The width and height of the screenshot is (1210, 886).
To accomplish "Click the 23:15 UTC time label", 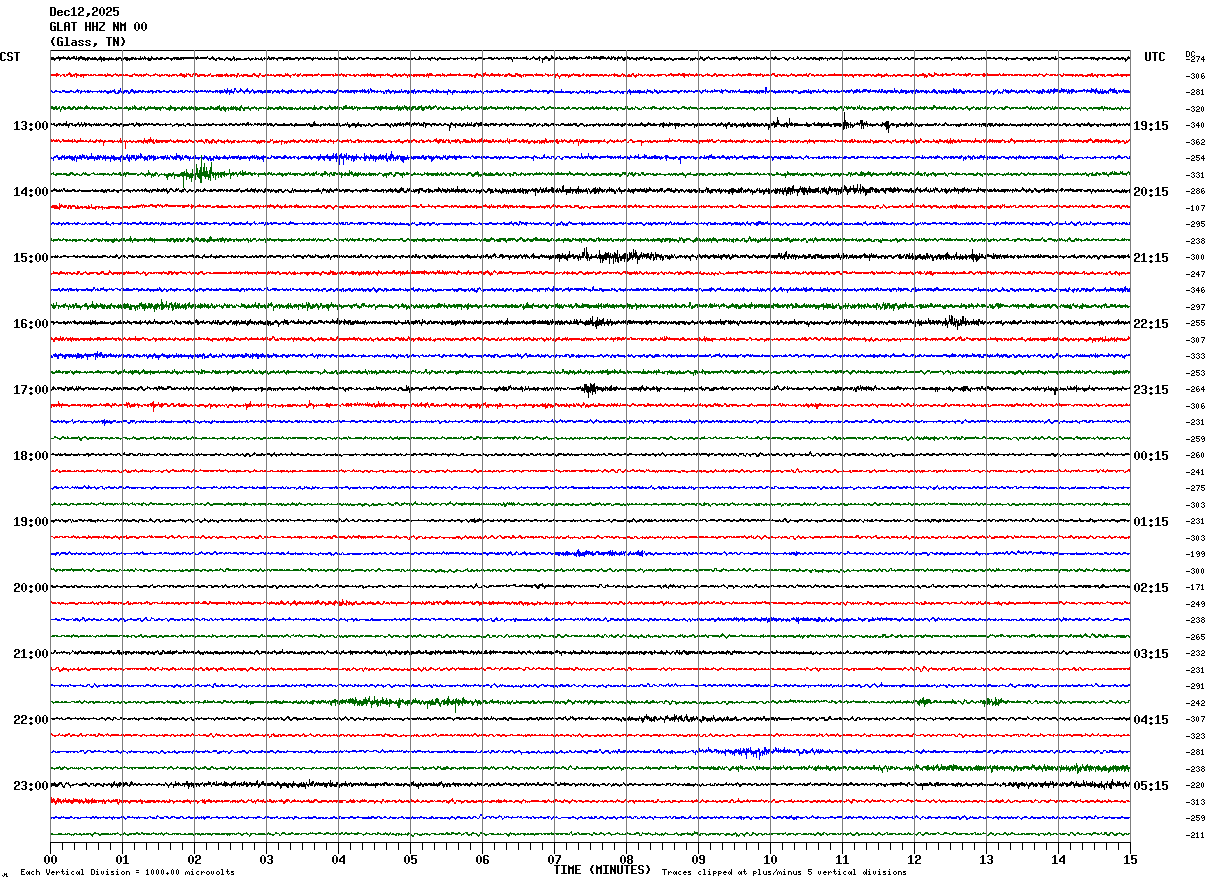I will [x=1150, y=390].
